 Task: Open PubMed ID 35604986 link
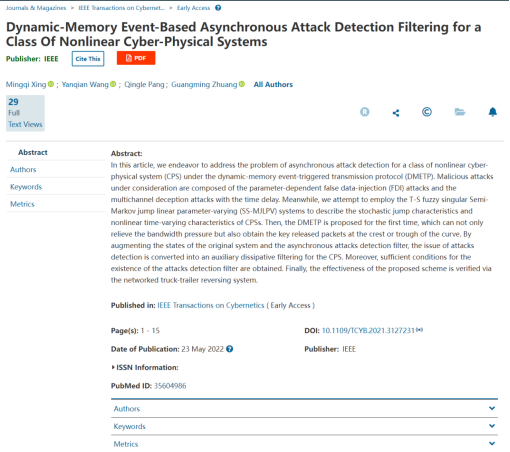click(170, 386)
